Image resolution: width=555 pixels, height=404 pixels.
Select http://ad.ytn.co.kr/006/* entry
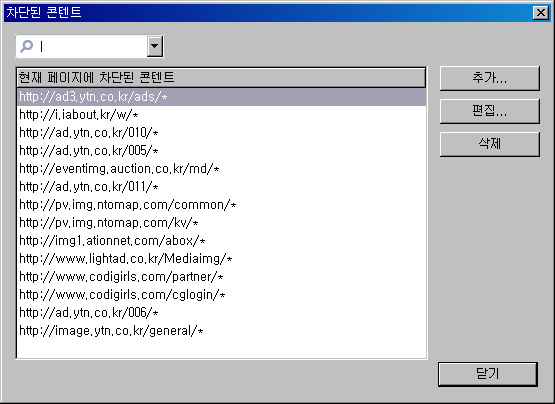221,313
